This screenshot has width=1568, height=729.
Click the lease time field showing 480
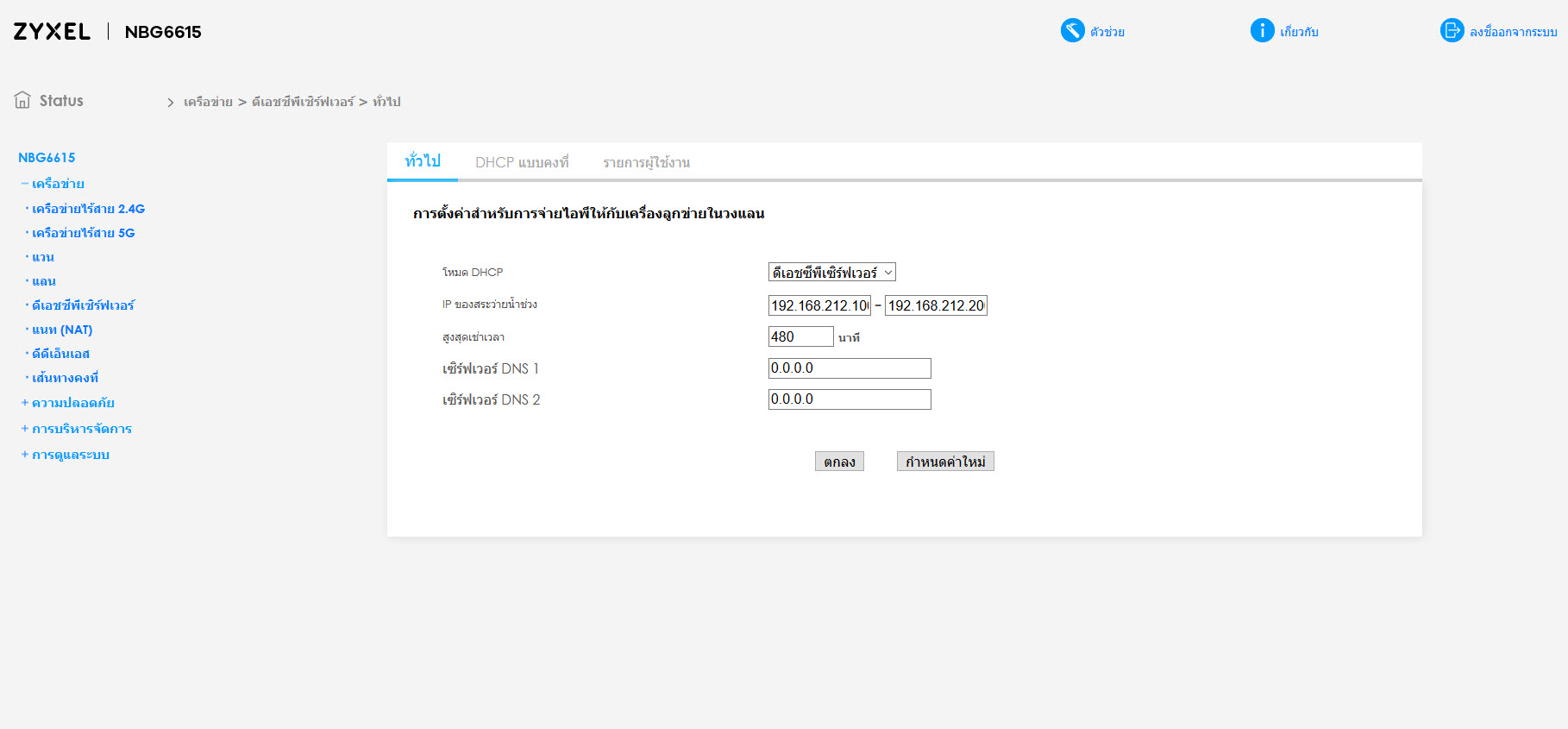point(801,336)
